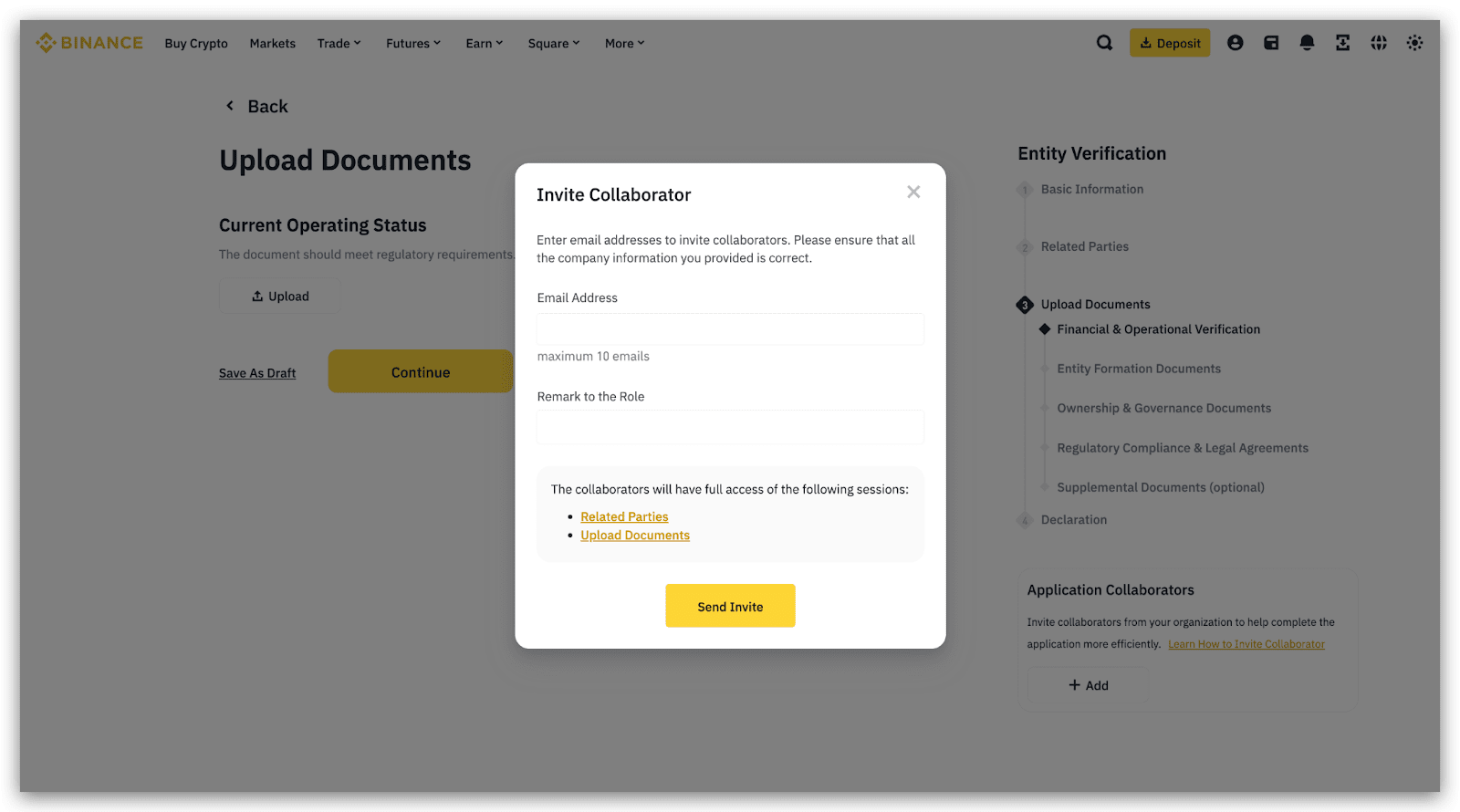Click the search magnifier icon
Screen dimensions: 1460x812
click(x=1104, y=43)
